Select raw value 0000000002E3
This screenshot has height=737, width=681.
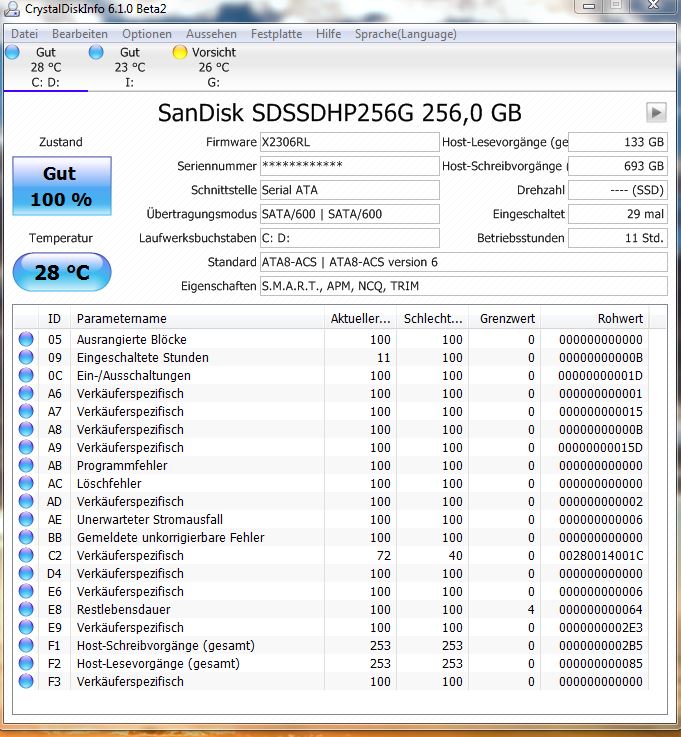[x=601, y=627]
